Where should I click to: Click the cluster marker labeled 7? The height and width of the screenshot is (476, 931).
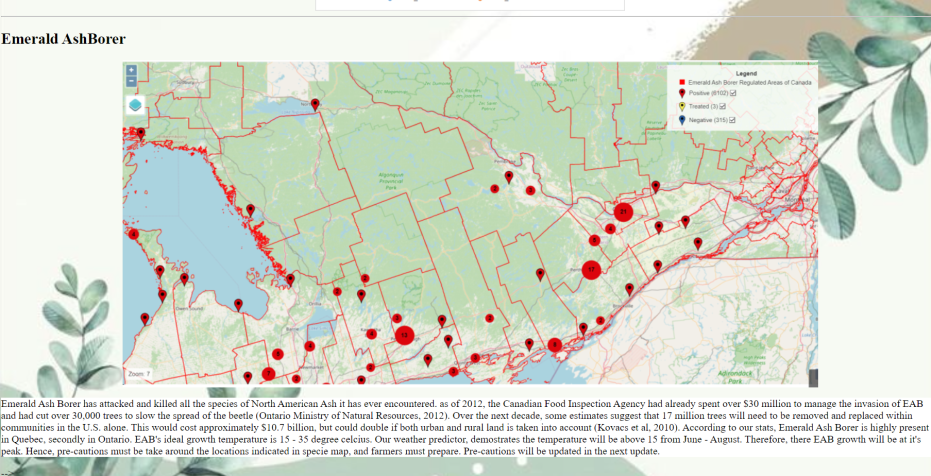pyautogui.click(x=269, y=374)
